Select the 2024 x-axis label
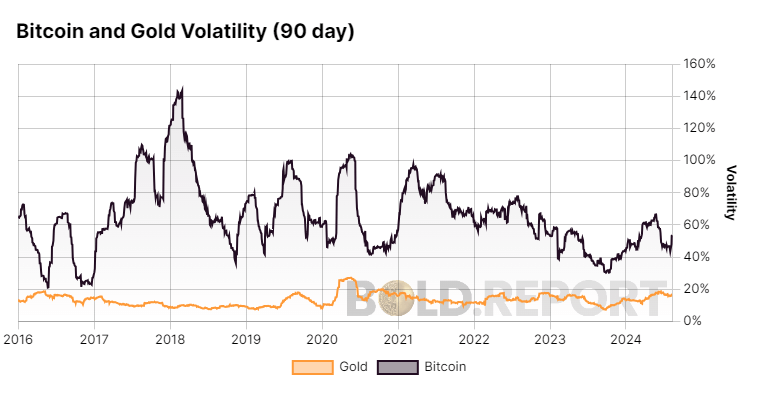The image size is (759, 400). [x=625, y=338]
